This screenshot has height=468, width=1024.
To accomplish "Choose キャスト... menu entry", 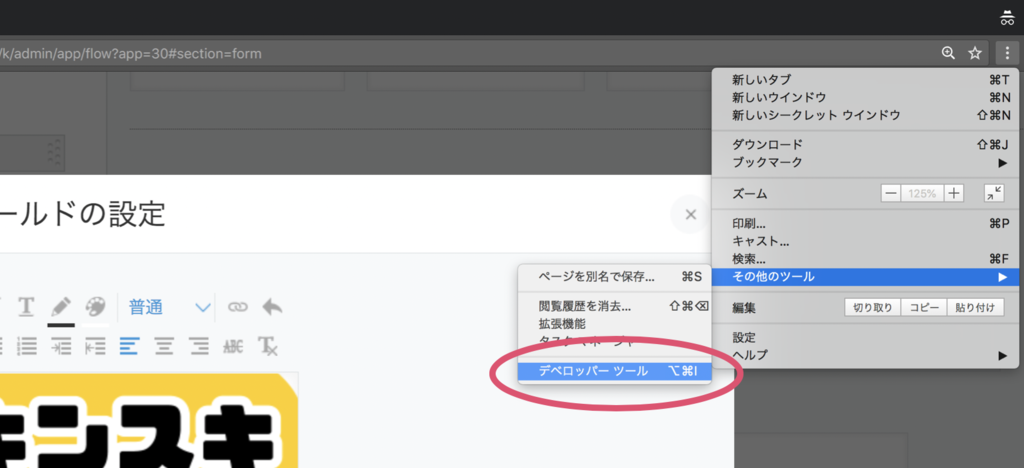I will [865, 241].
